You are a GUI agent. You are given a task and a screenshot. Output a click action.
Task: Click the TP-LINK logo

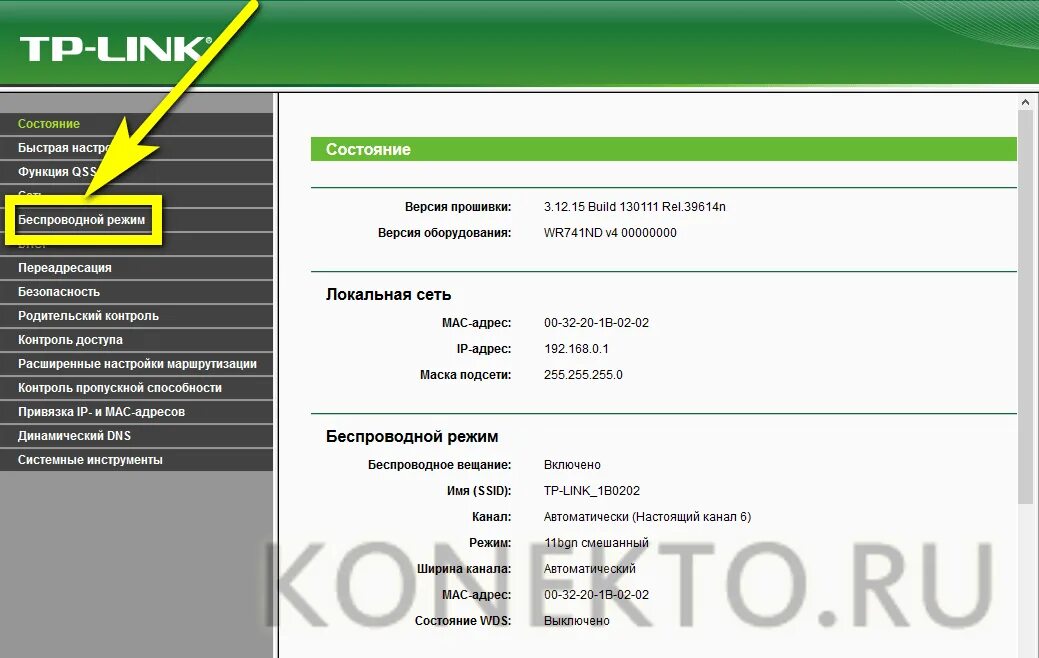point(116,49)
